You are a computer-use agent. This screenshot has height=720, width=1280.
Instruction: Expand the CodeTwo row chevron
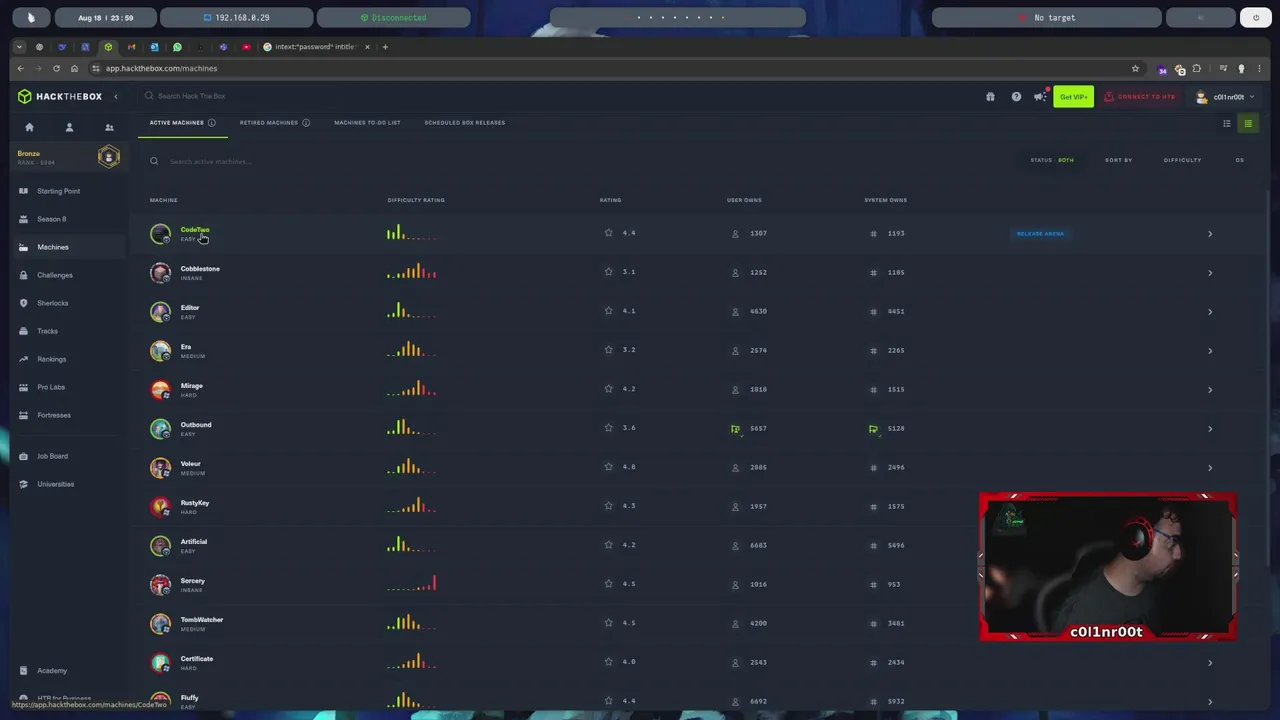1210,234
